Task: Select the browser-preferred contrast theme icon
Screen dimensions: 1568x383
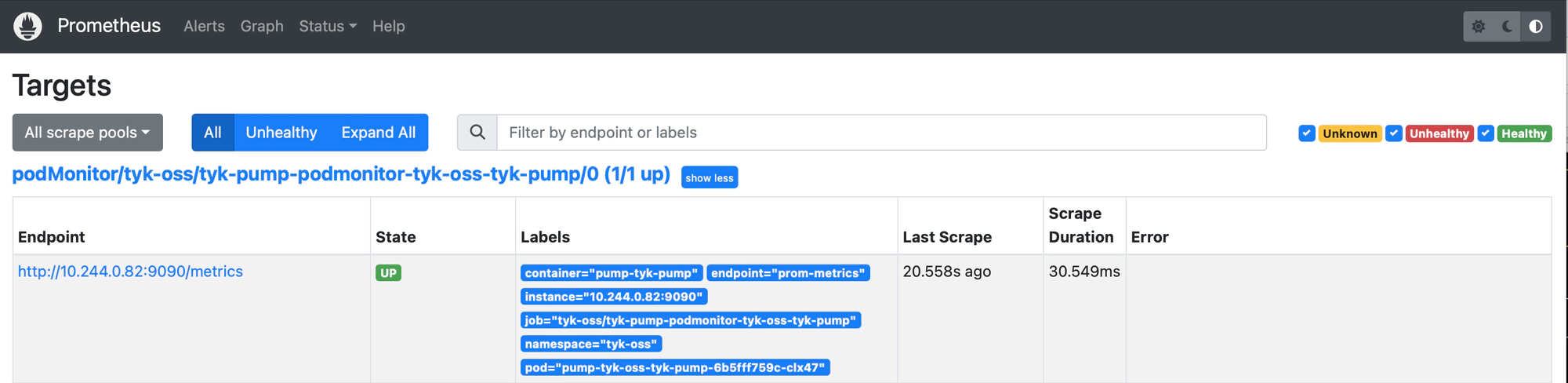Action: [x=1535, y=27]
